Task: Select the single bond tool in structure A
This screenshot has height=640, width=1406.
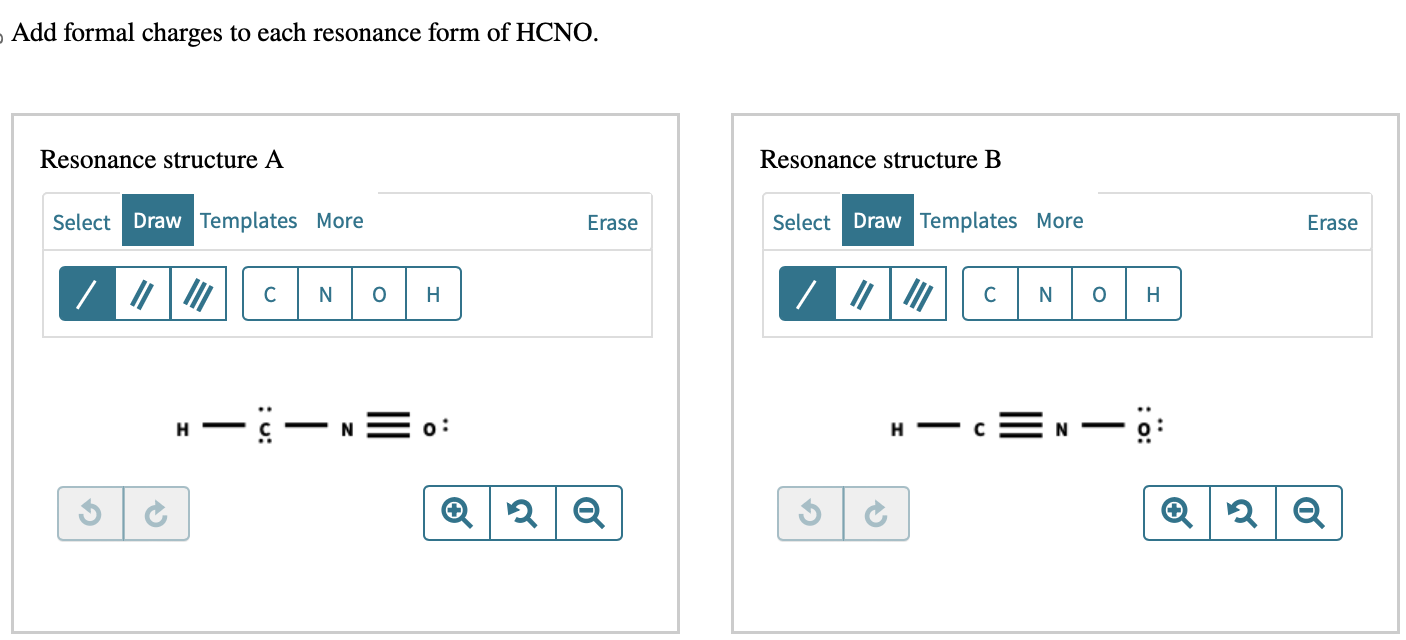Action: (x=85, y=293)
